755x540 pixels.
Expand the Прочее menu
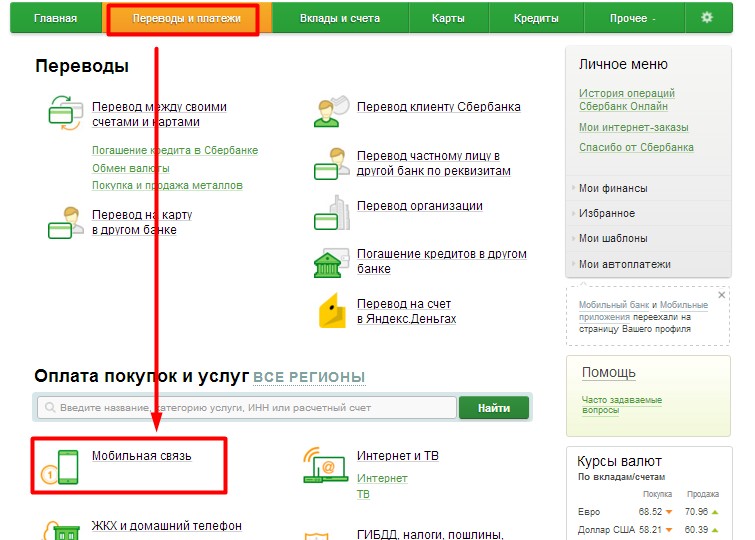coord(633,18)
